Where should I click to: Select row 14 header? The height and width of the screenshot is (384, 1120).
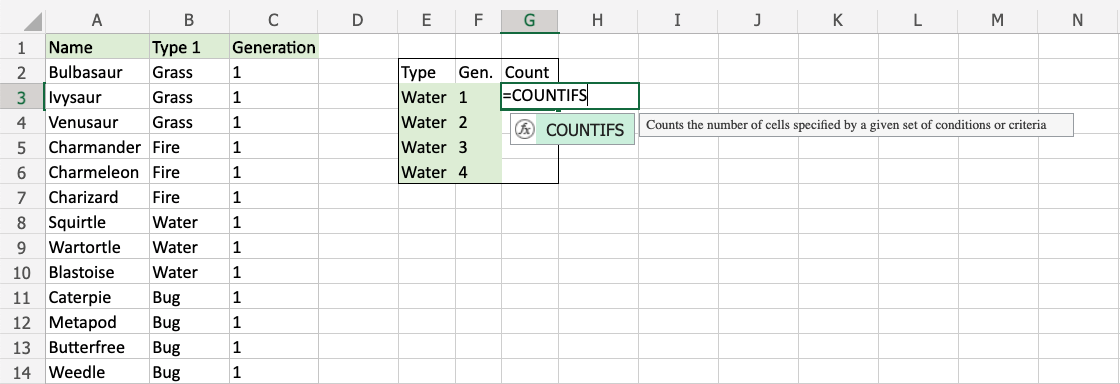[x=21, y=372]
